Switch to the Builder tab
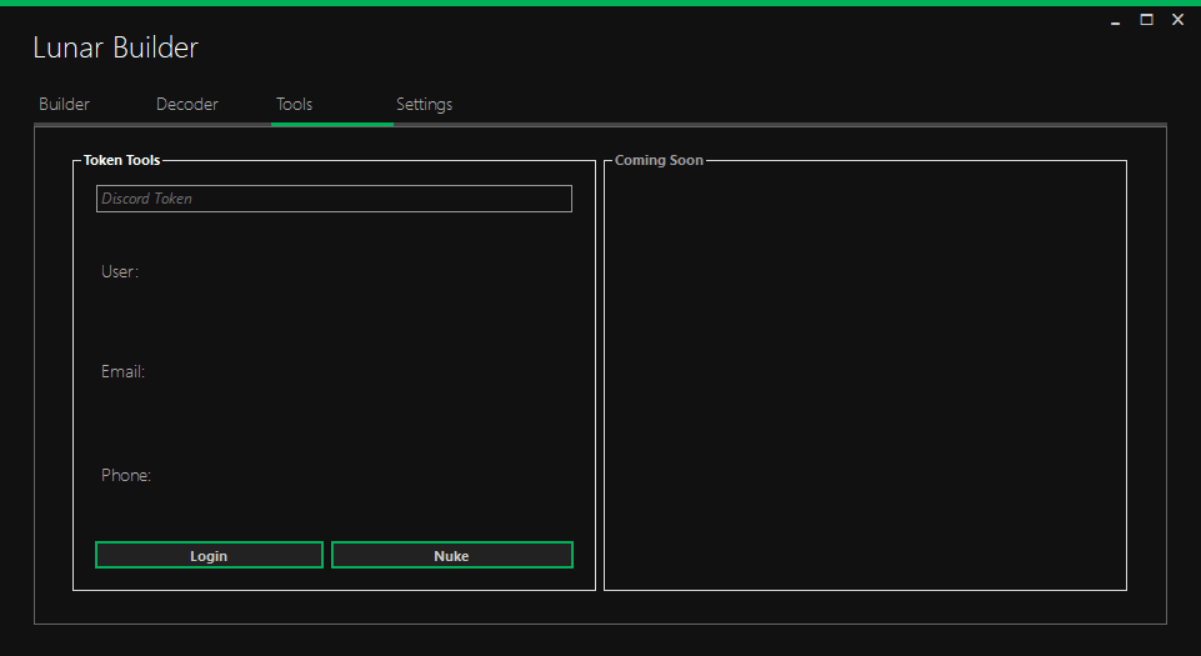Screen dimensions: 1201x656 click(x=64, y=104)
